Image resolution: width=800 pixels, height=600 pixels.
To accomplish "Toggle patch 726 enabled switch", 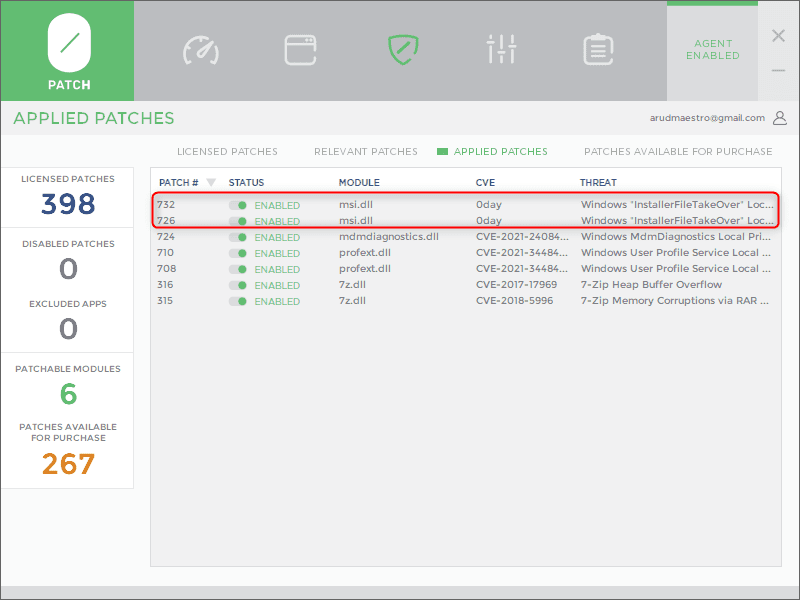I will 238,221.
